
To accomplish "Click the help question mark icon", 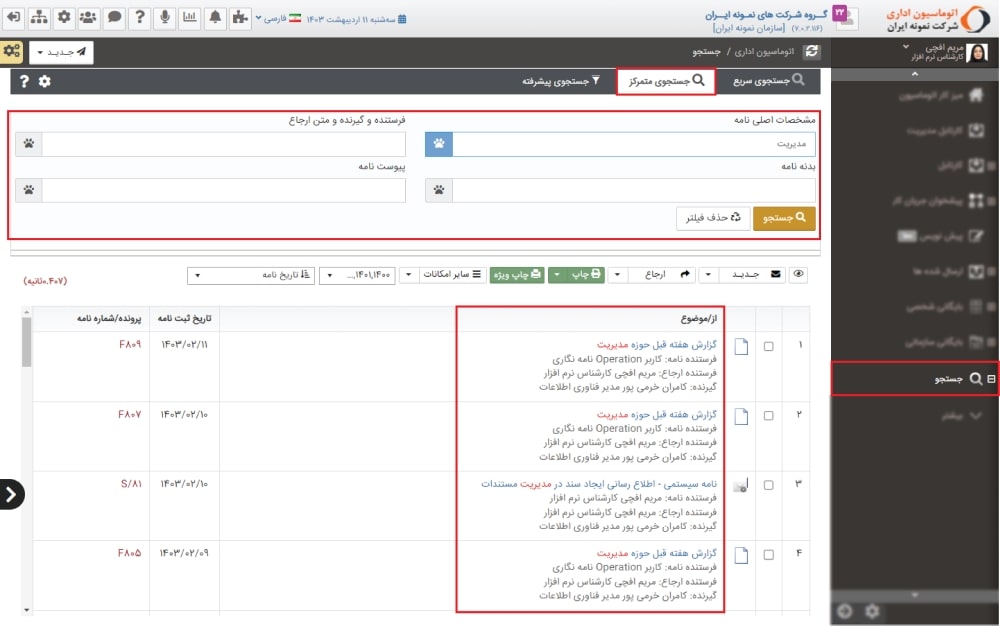I will 140,15.
